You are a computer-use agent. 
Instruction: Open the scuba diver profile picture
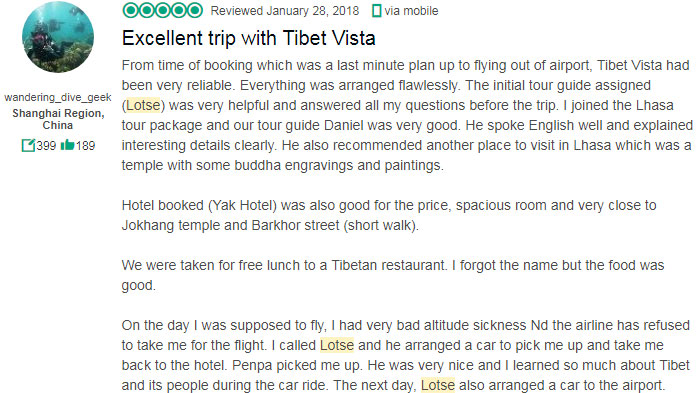pyautogui.click(x=58, y=37)
